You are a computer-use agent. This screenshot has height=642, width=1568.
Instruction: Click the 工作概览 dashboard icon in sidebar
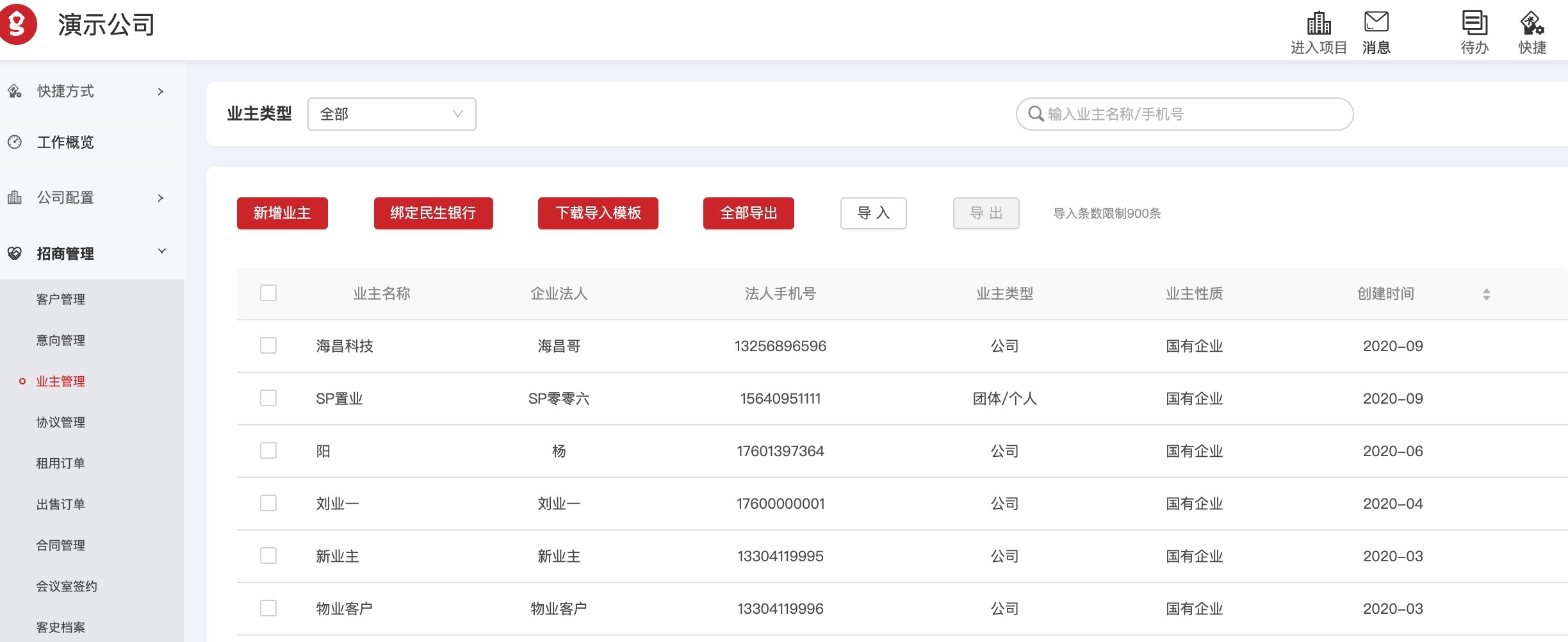15,142
